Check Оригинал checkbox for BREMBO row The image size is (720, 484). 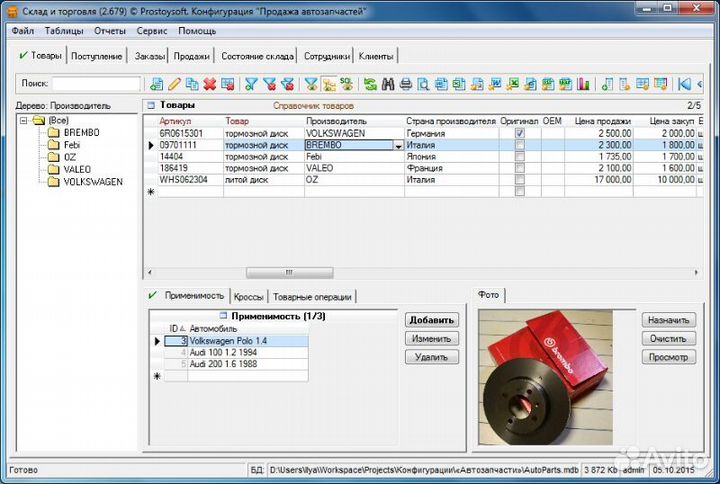[518, 145]
